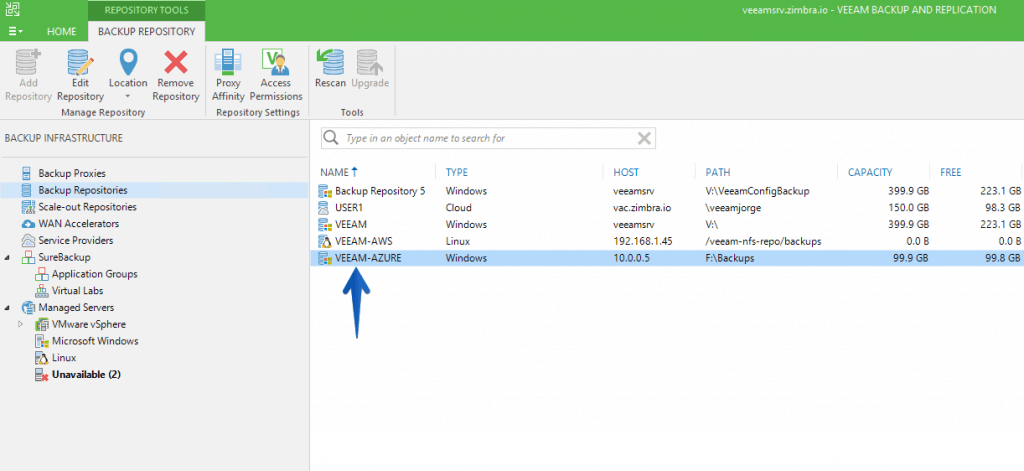Click host 10.0.0.5 cell
This screenshot has height=471, width=1024.
pos(630,258)
